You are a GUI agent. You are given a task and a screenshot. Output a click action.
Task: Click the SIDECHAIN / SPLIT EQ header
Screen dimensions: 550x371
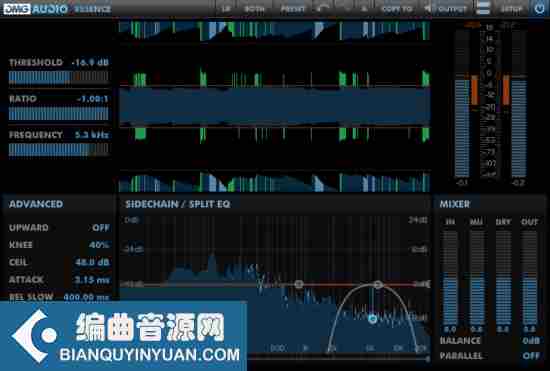178,204
